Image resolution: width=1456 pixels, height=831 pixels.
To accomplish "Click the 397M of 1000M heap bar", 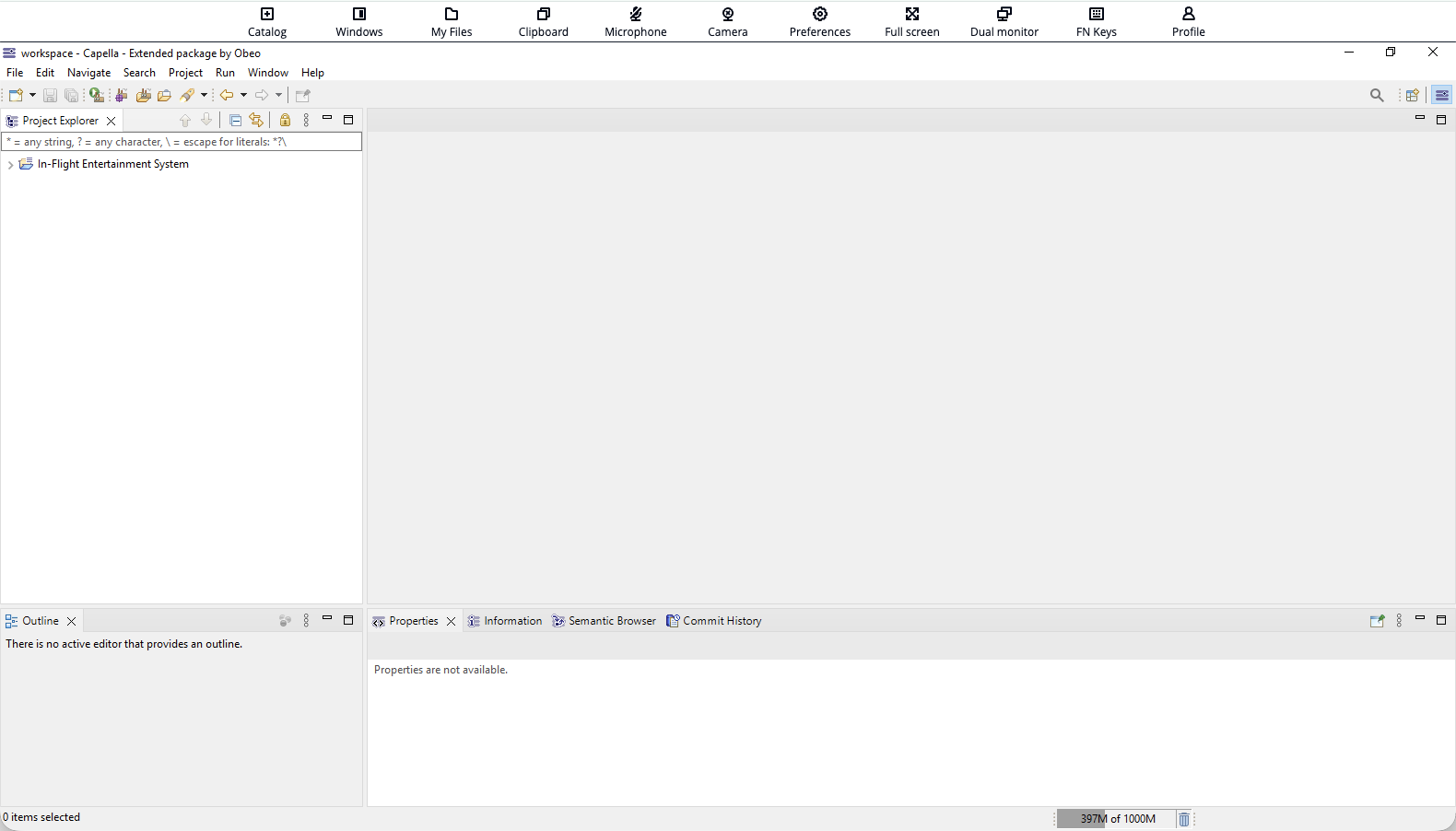I will click(x=1116, y=819).
